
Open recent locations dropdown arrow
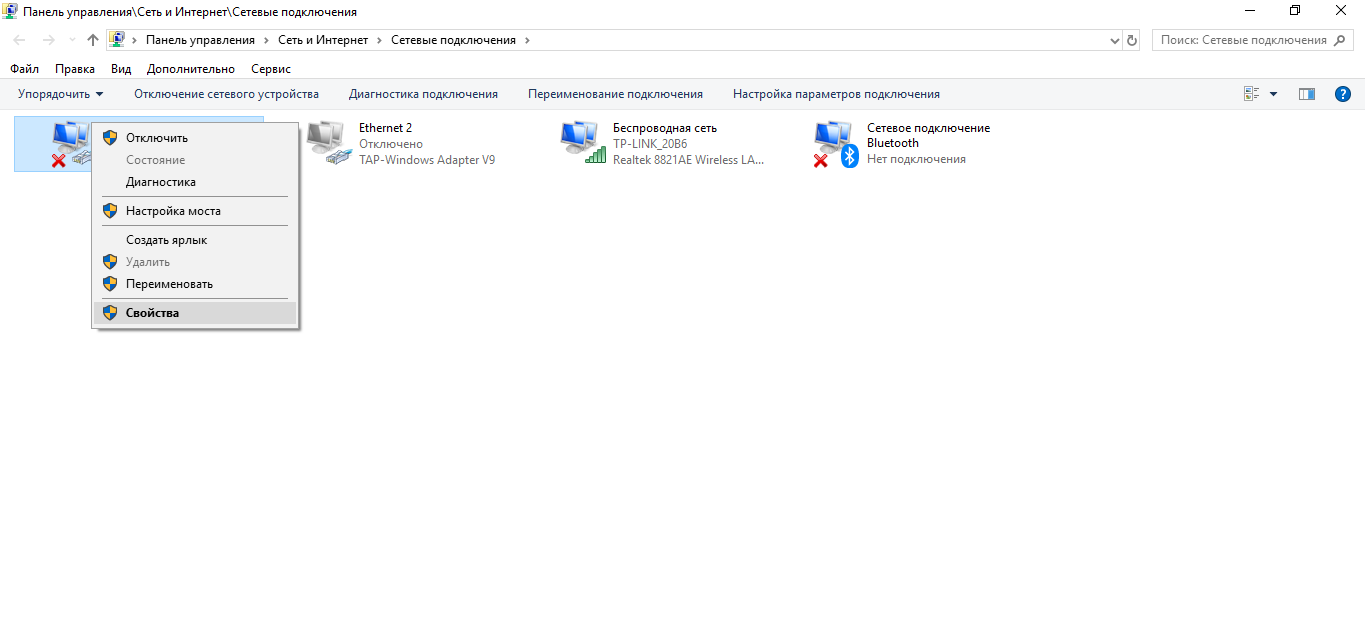(71, 40)
